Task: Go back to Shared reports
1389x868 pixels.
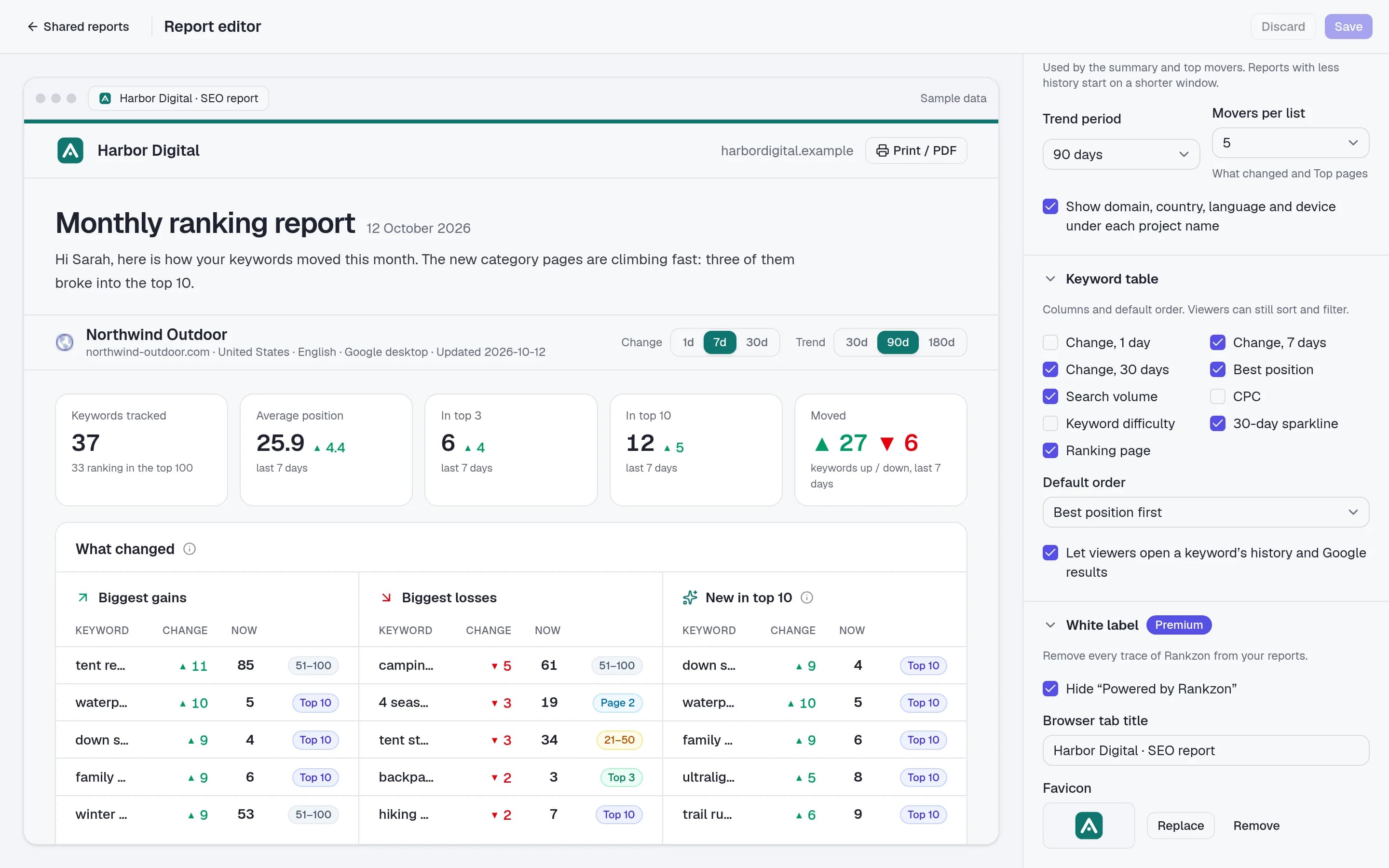Action: pyautogui.click(x=78, y=27)
